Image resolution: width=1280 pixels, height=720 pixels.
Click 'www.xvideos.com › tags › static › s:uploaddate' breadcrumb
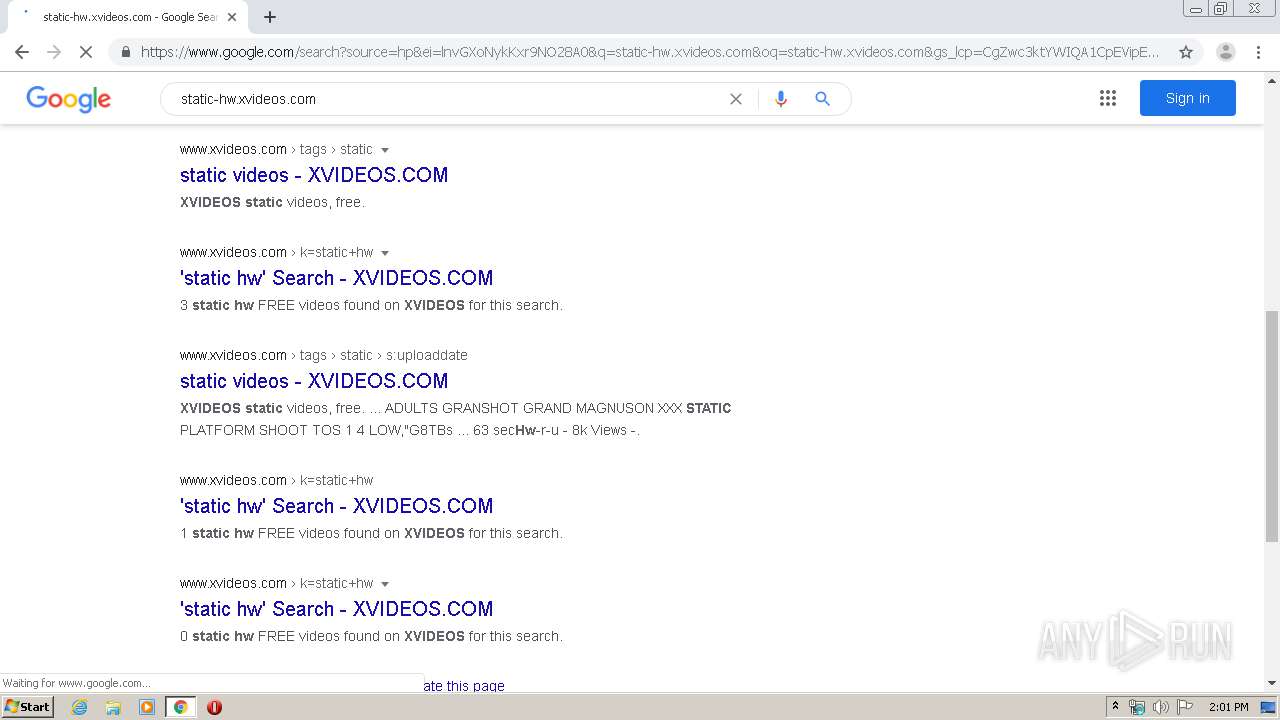(324, 355)
